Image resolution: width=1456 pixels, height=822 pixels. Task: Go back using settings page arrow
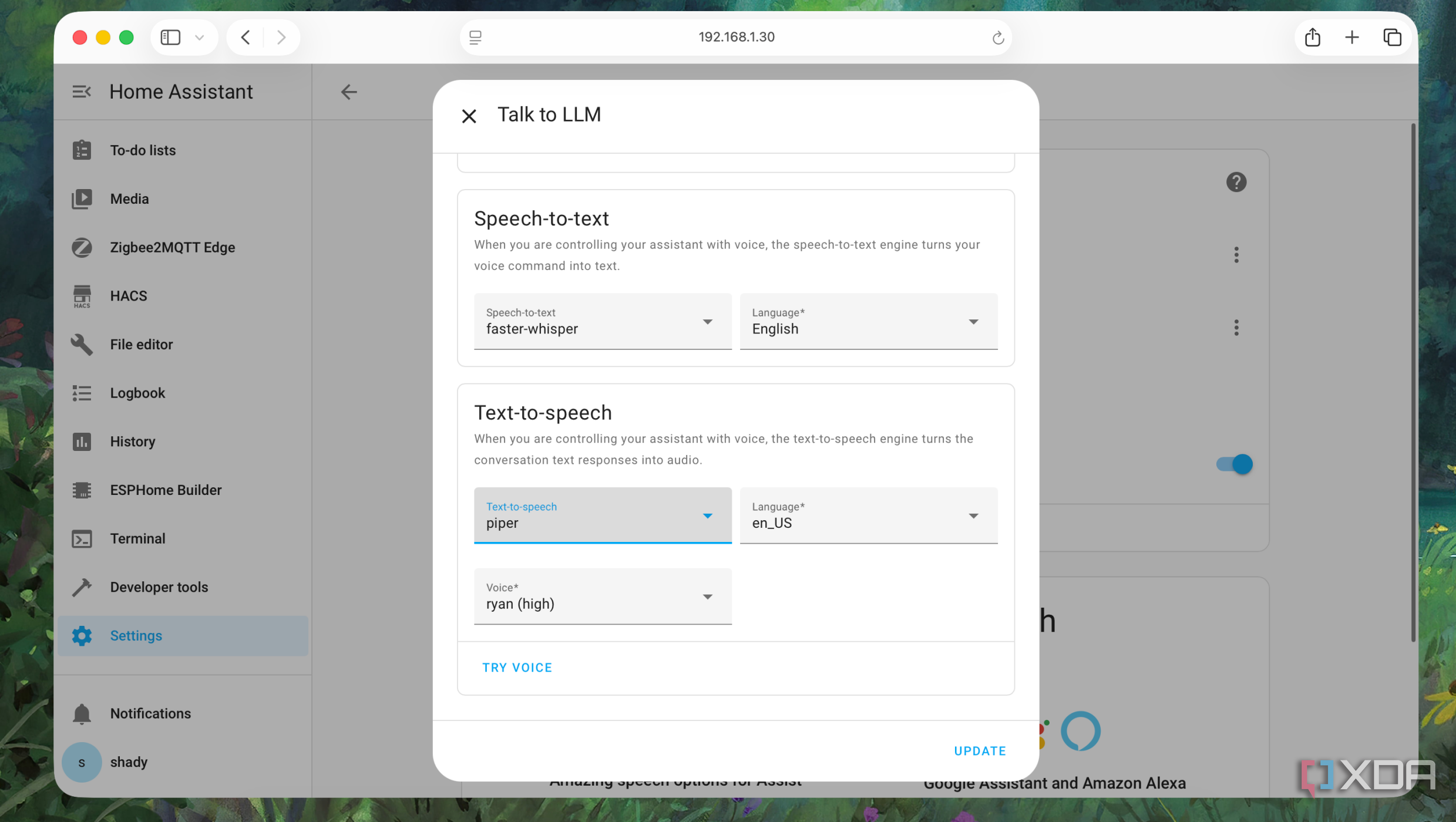pyautogui.click(x=349, y=92)
